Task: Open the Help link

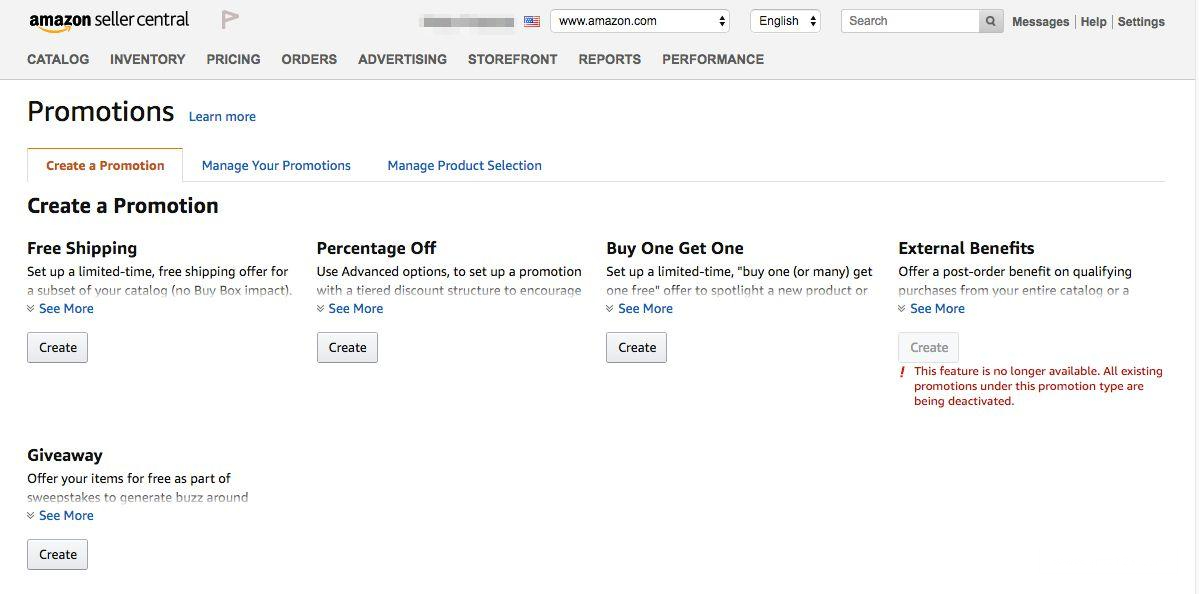Action: (x=1093, y=22)
